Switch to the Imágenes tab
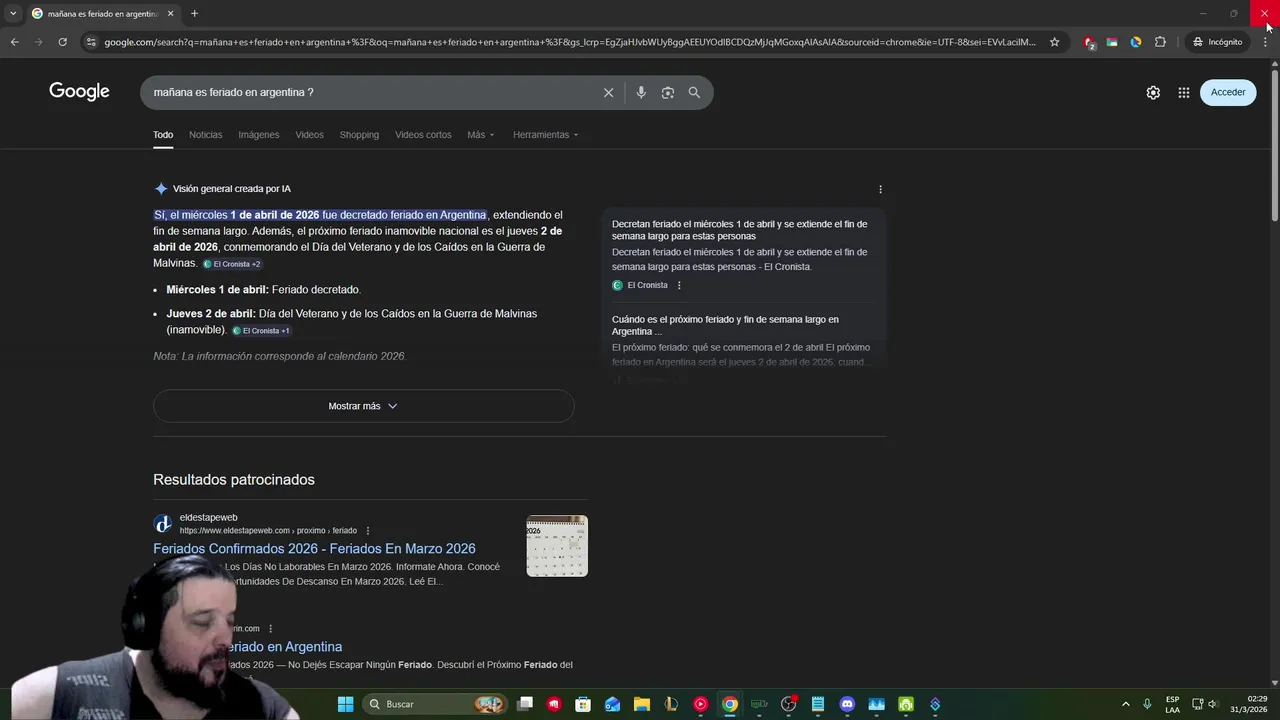The height and width of the screenshot is (720, 1280). pos(258,135)
